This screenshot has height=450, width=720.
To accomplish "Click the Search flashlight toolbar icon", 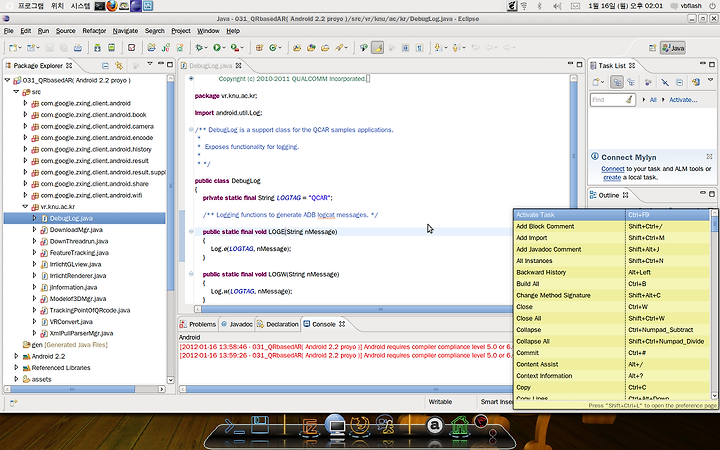I will click(339, 47).
